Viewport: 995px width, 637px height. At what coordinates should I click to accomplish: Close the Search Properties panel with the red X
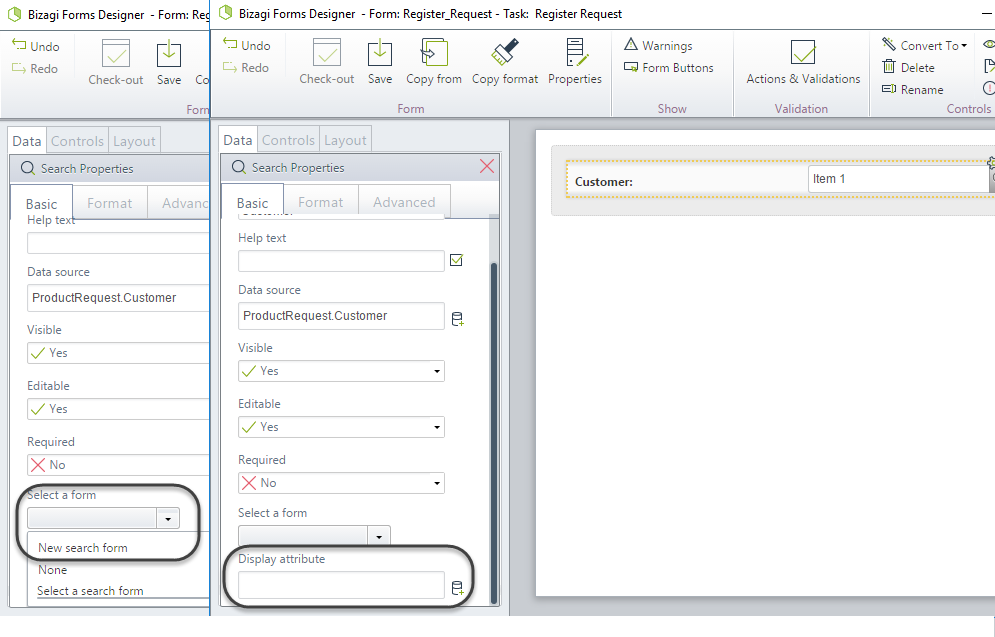(x=487, y=166)
